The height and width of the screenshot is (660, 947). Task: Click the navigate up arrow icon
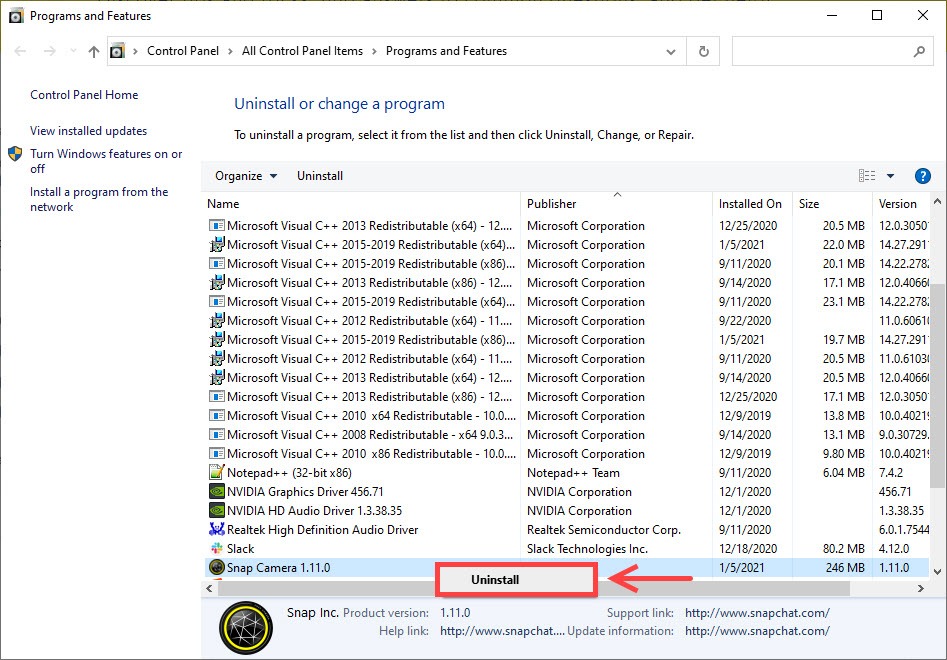pyautogui.click(x=93, y=51)
